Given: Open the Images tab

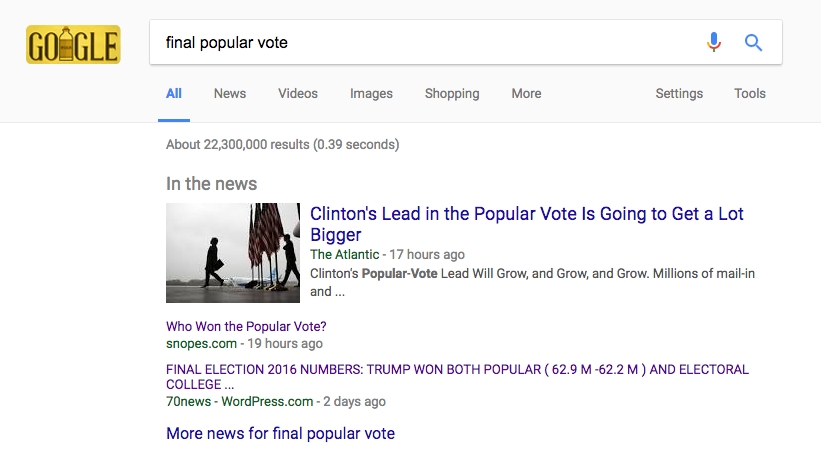Looking at the screenshot, I should [x=371, y=94].
